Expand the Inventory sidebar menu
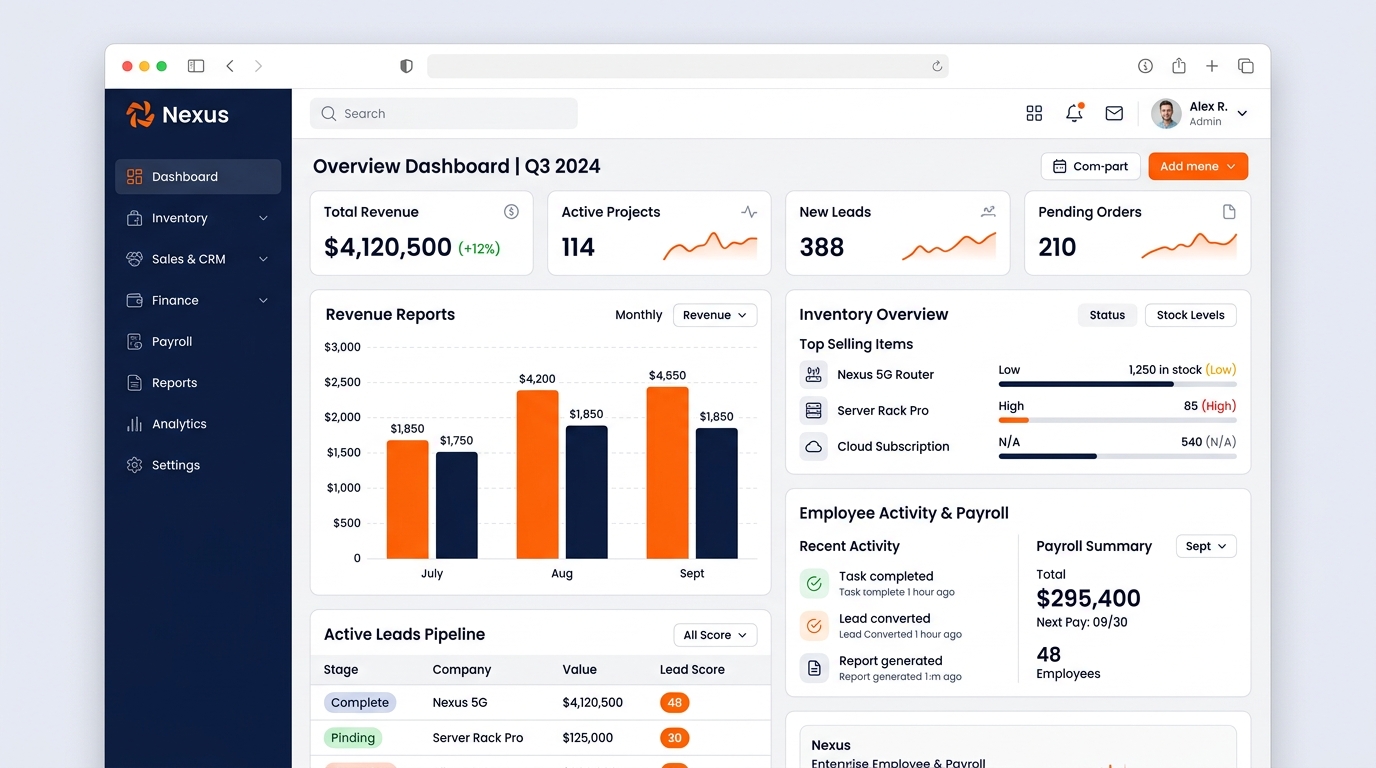The image size is (1376, 768). [198, 218]
